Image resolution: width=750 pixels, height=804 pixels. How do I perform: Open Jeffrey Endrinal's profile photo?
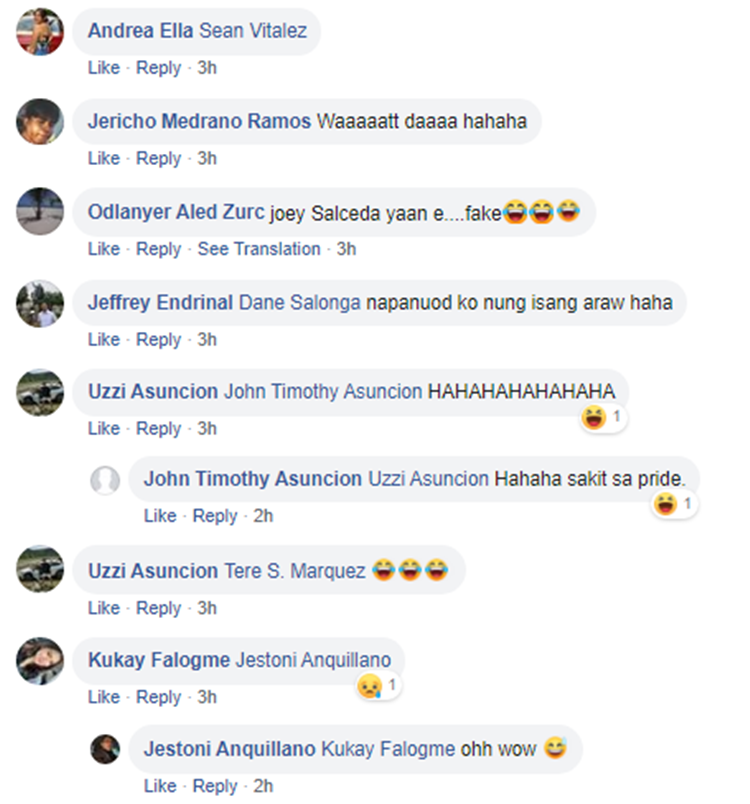[x=40, y=303]
